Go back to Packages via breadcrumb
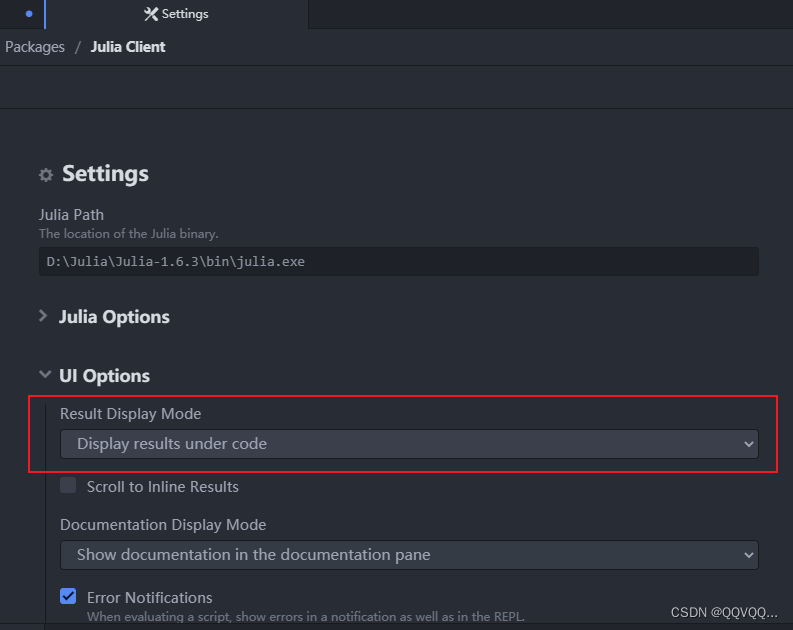 tap(35, 47)
